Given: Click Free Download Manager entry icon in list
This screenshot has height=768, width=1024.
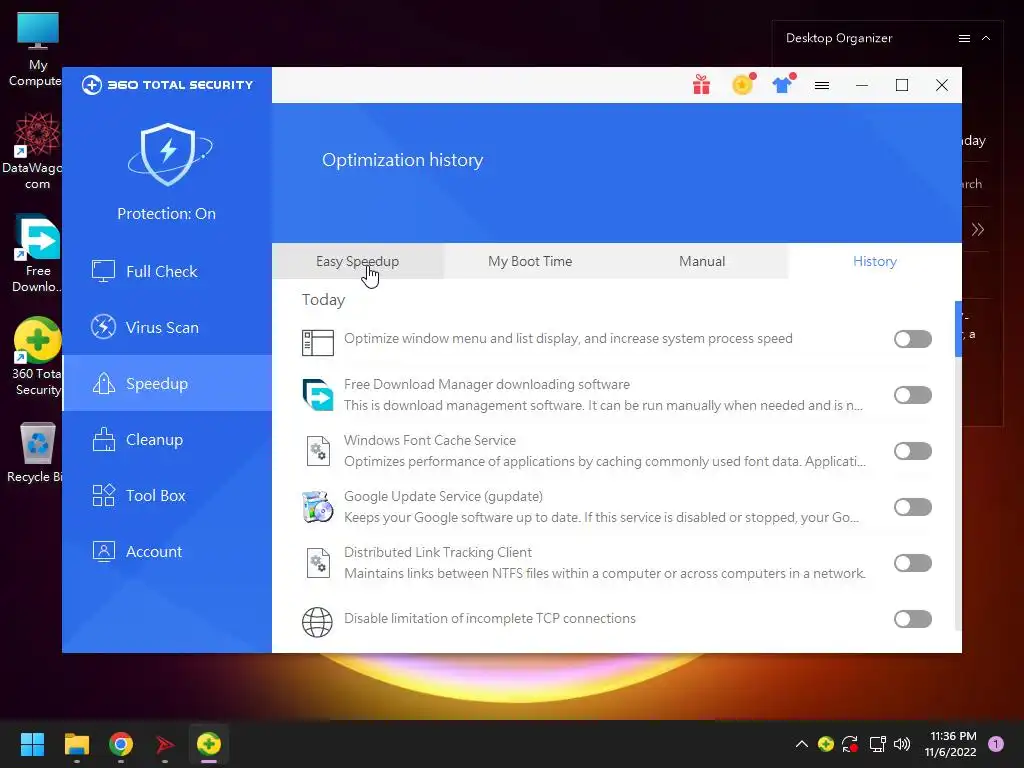Looking at the screenshot, I should (x=318, y=395).
